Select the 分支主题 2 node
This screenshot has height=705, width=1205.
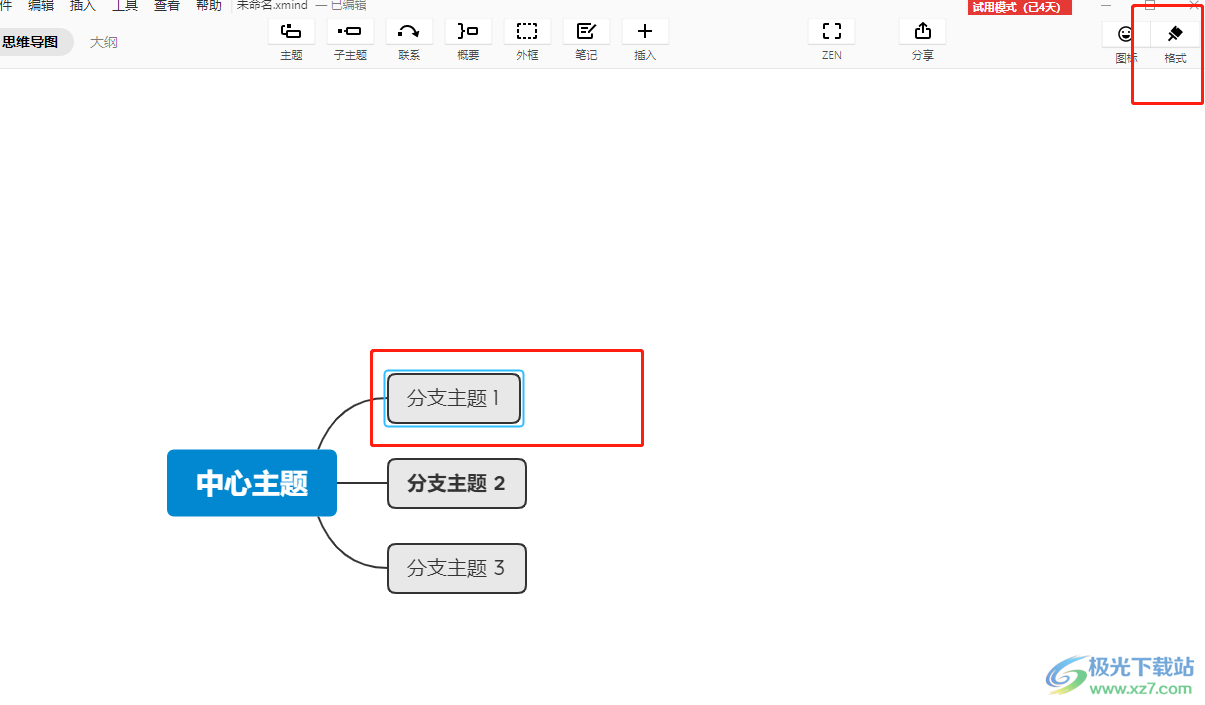coord(457,483)
